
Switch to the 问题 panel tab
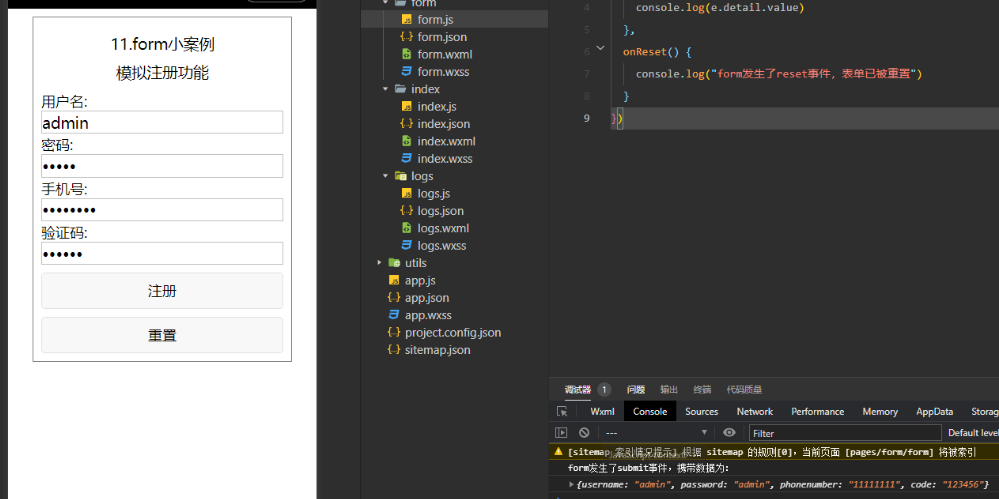coord(635,389)
